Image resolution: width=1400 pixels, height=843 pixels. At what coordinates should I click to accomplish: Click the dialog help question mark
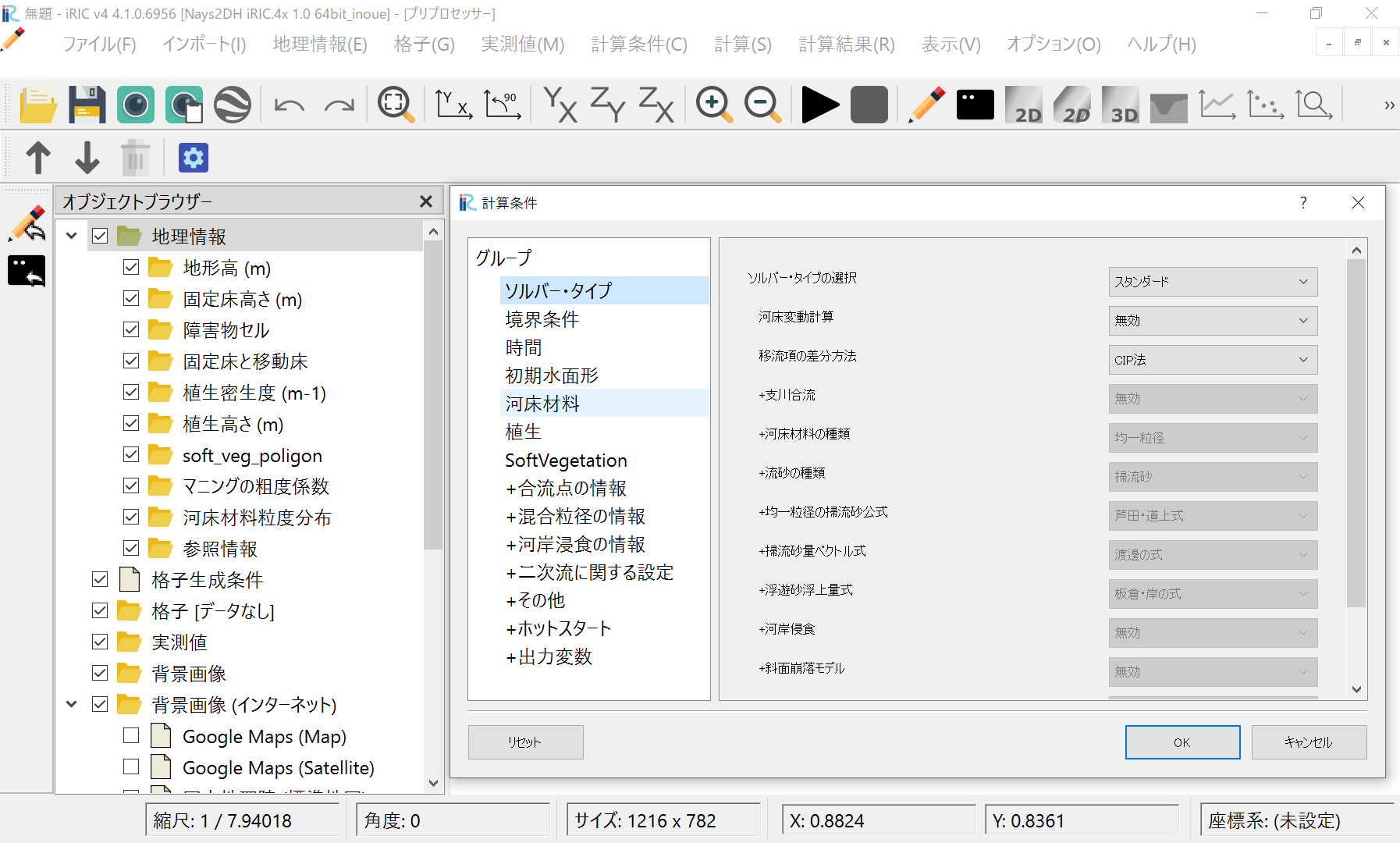1303,203
